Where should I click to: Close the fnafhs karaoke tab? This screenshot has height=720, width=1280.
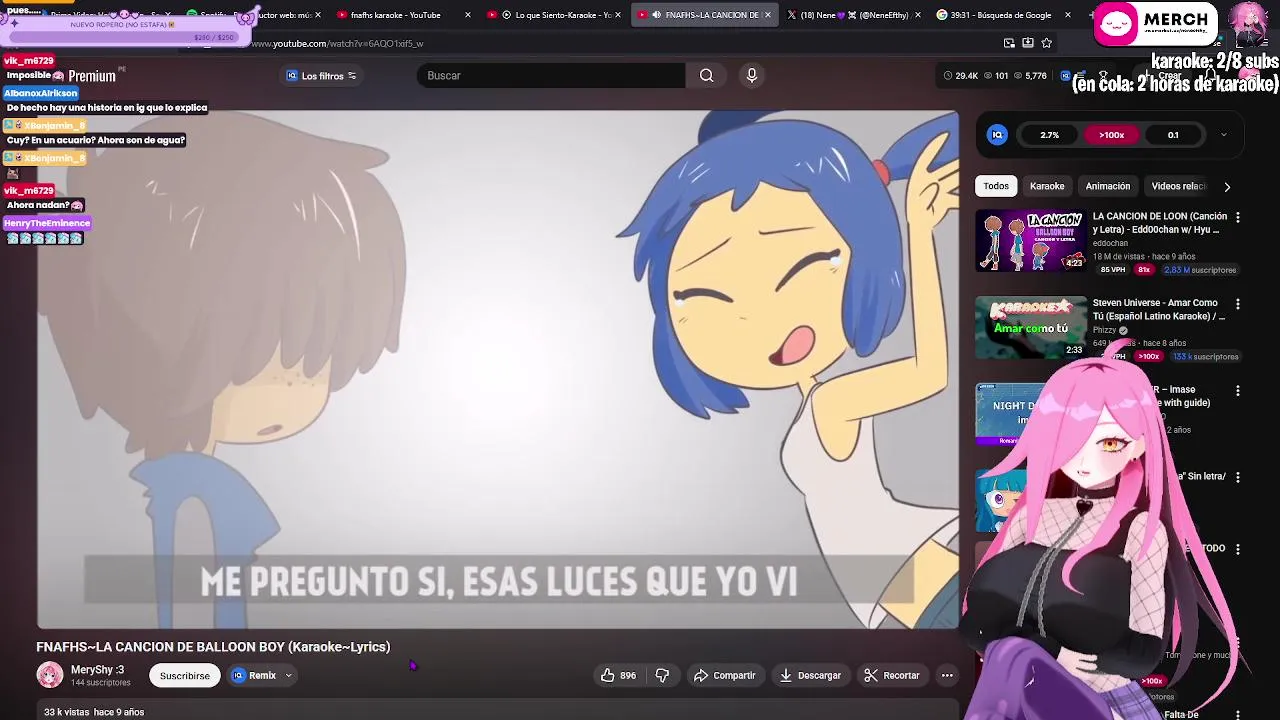pyautogui.click(x=467, y=15)
